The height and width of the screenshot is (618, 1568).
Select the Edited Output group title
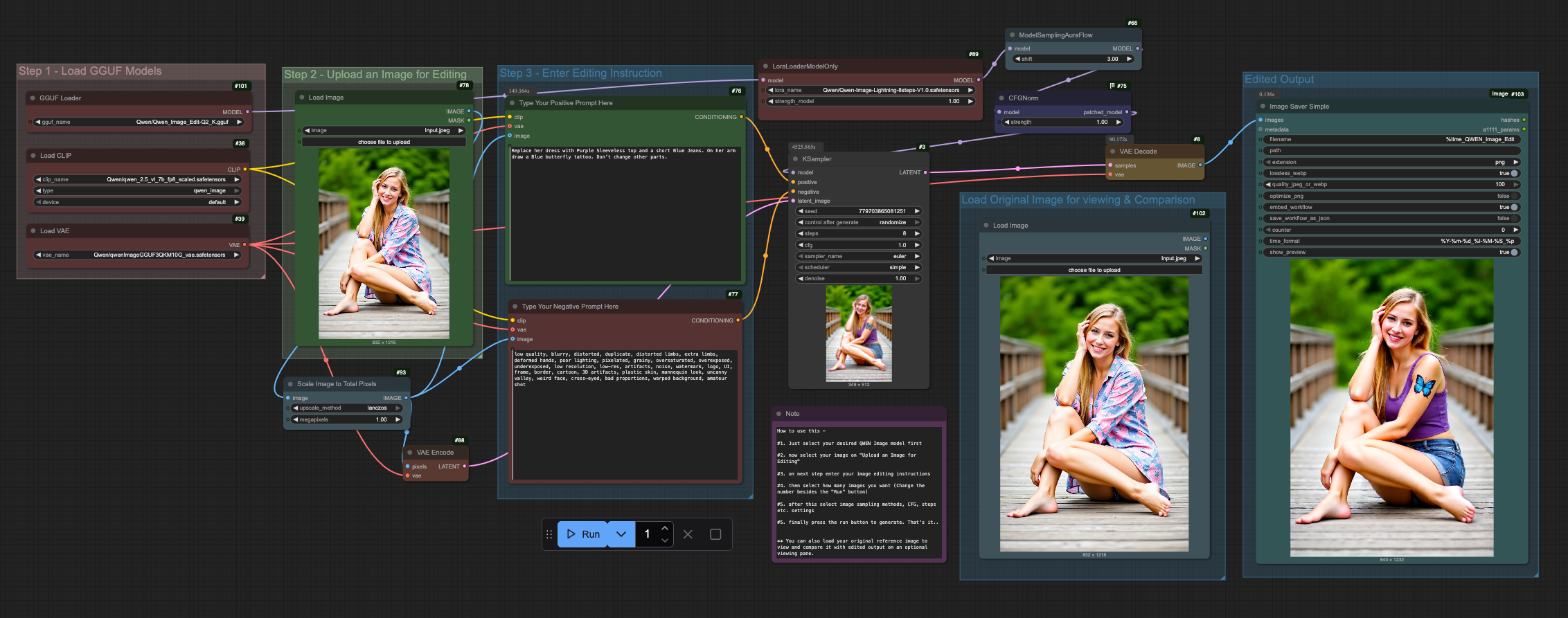coord(1279,80)
